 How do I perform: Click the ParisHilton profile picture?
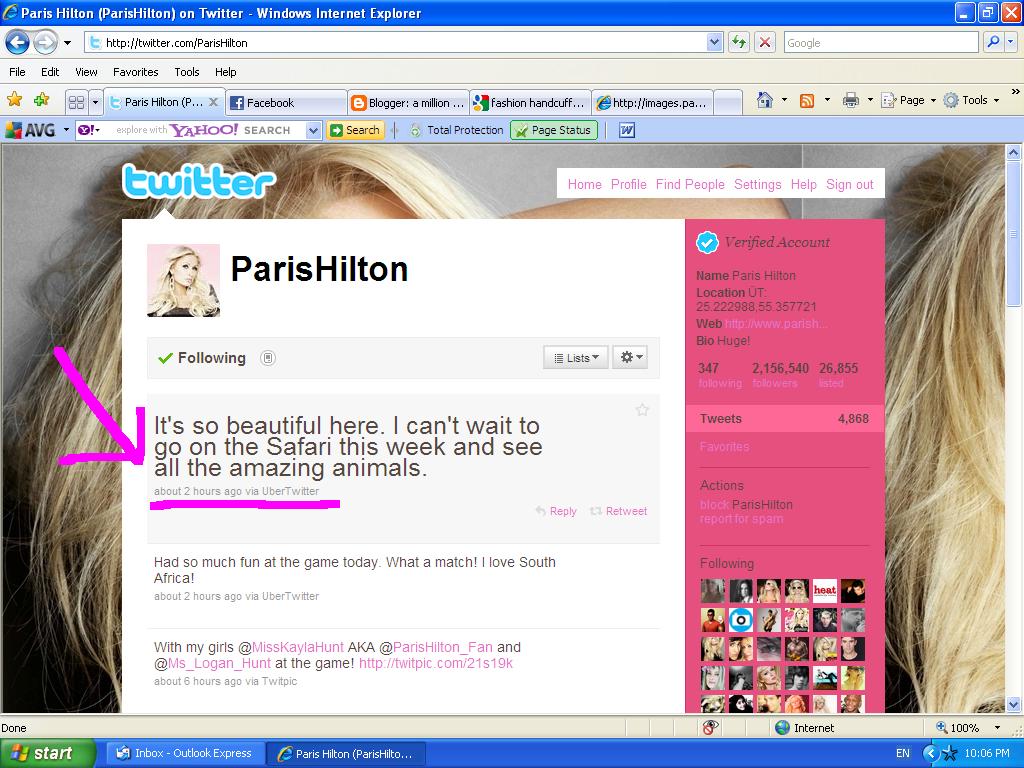184,281
